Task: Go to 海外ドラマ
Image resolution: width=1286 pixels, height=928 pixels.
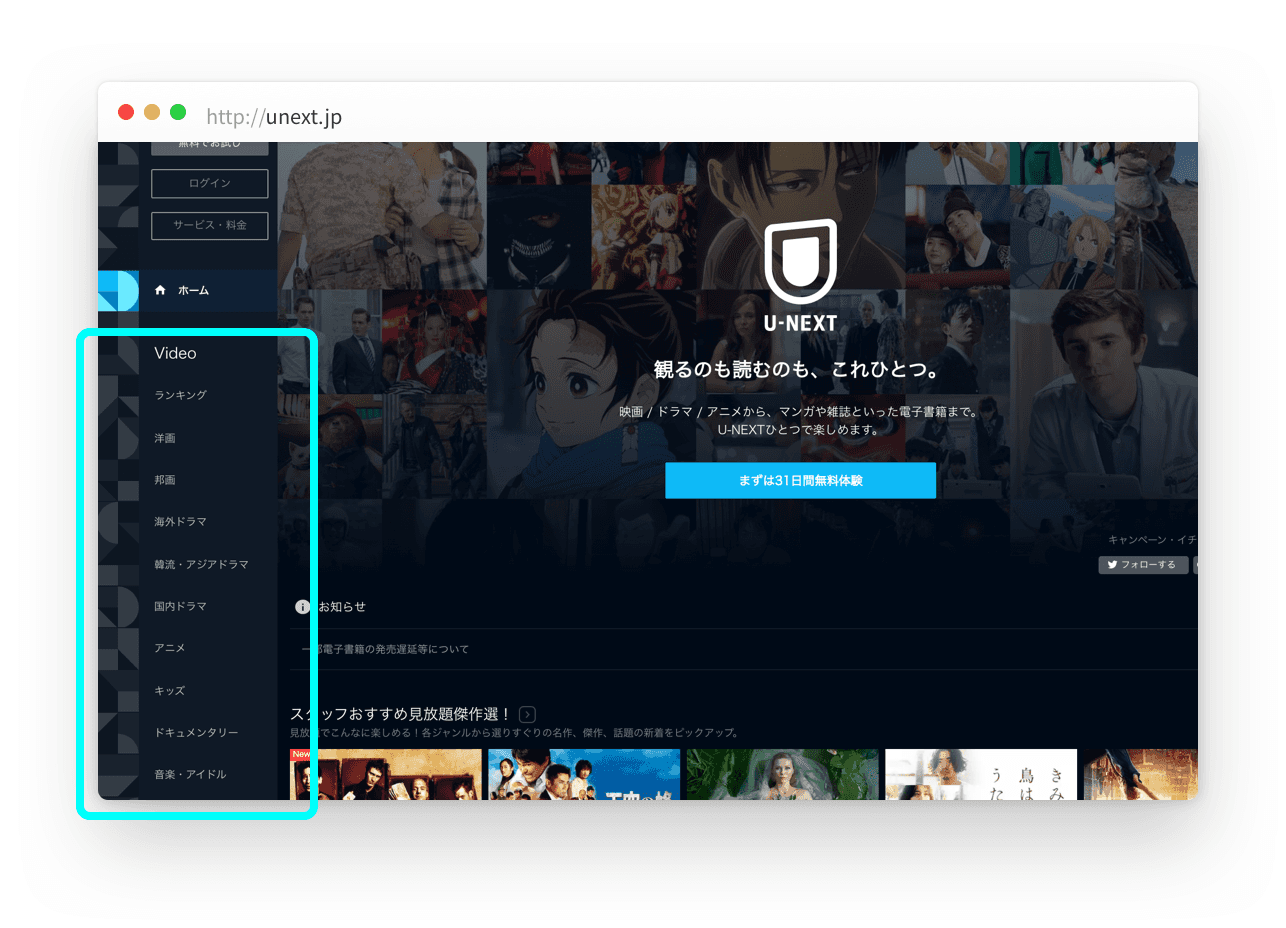Action: tap(181, 522)
